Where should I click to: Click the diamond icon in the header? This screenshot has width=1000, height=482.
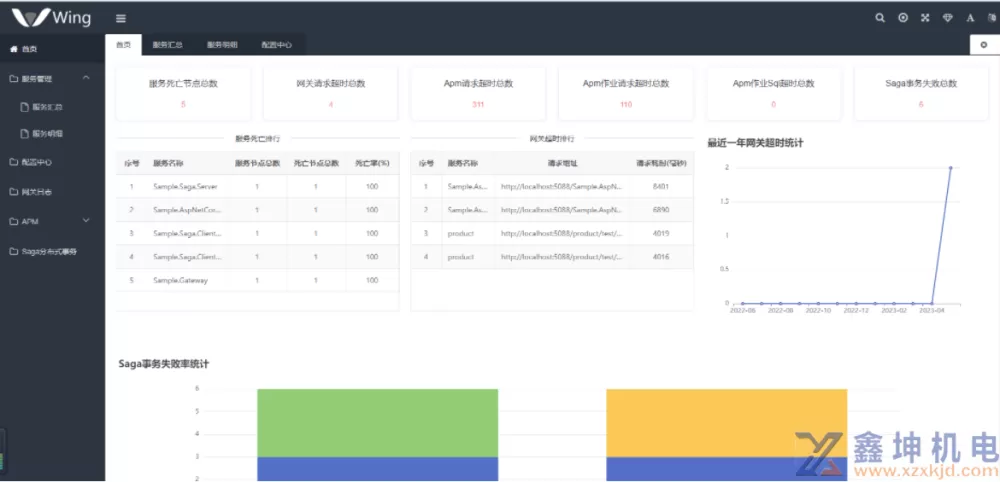click(948, 18)
